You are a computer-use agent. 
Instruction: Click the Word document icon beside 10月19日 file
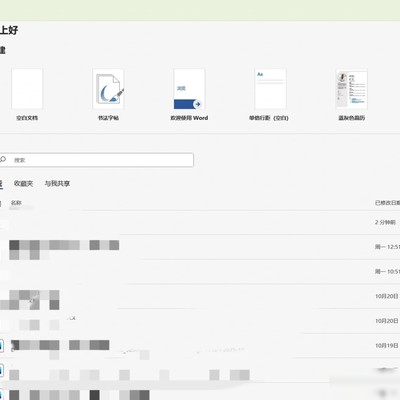point(1,346)
